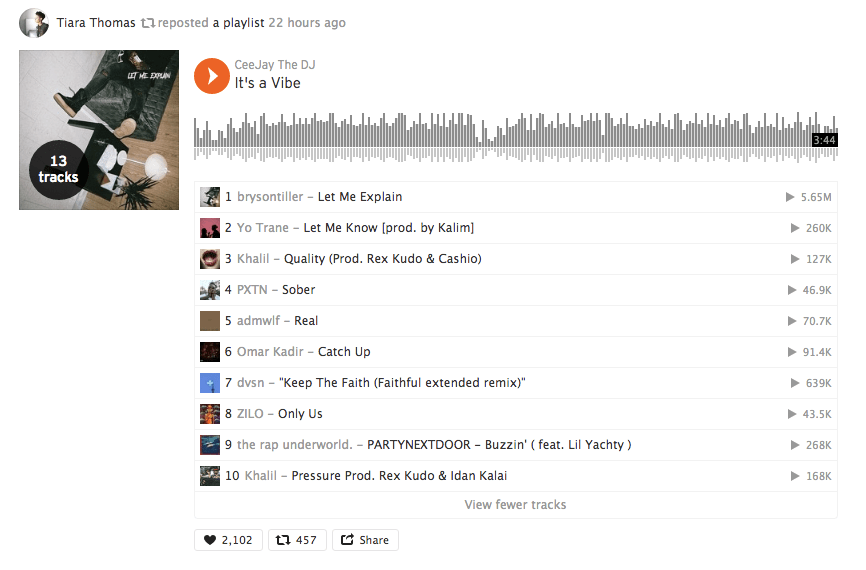Click the heart like icon with 2,102
The height and width of the screenshot is (570, 866).
[228, 540]
